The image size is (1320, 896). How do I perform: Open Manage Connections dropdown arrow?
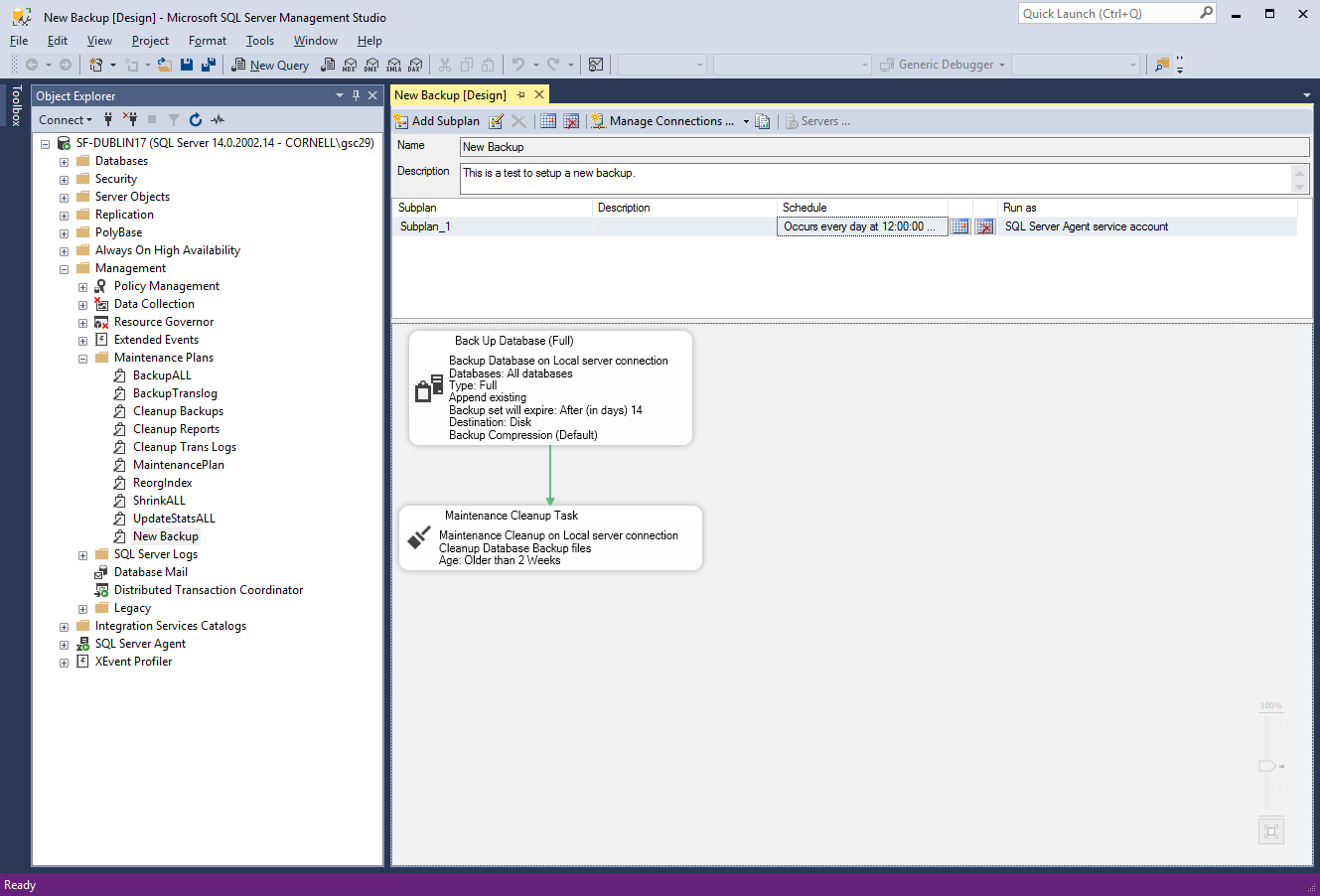coord(746,121)
